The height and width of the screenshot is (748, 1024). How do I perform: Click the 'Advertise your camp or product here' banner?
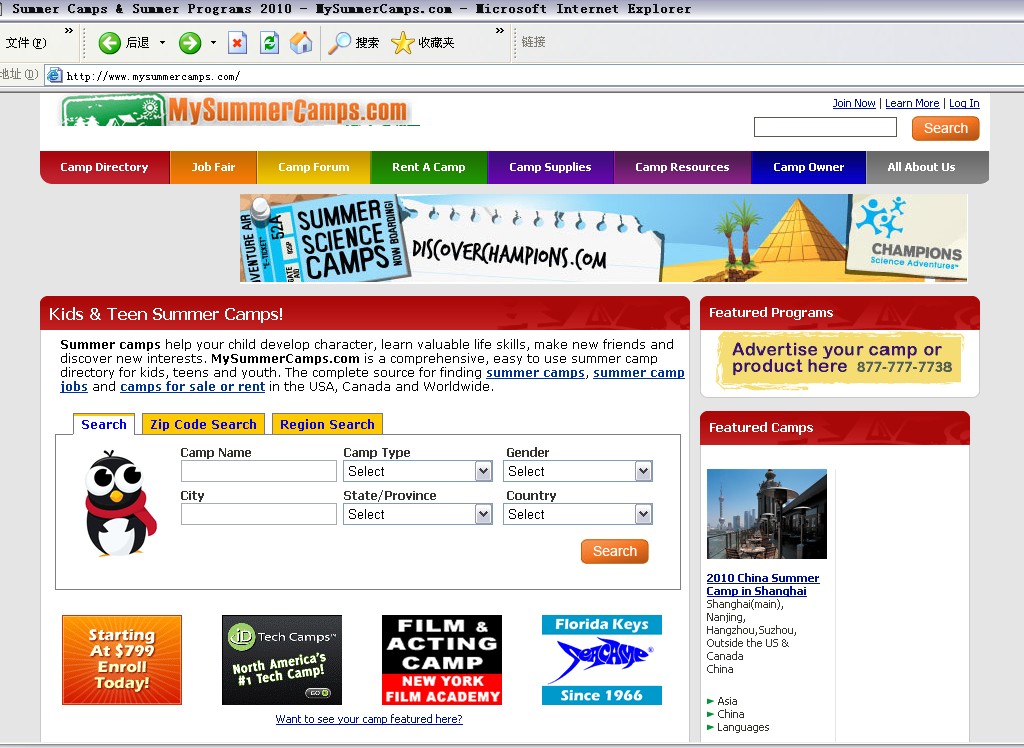(840, 361)
